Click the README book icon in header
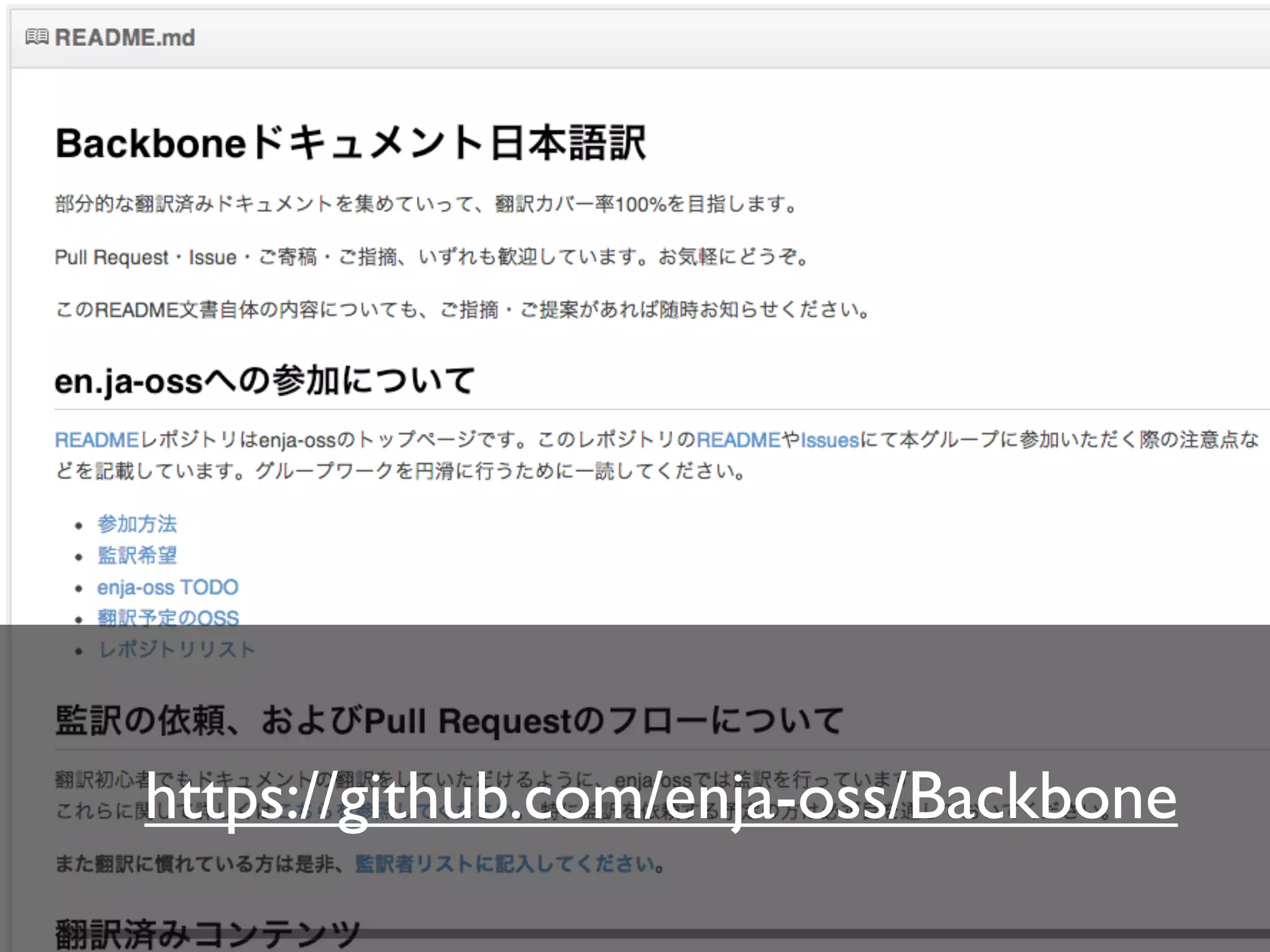This screenshot has width=1270, height=952. tap(37, 37)
